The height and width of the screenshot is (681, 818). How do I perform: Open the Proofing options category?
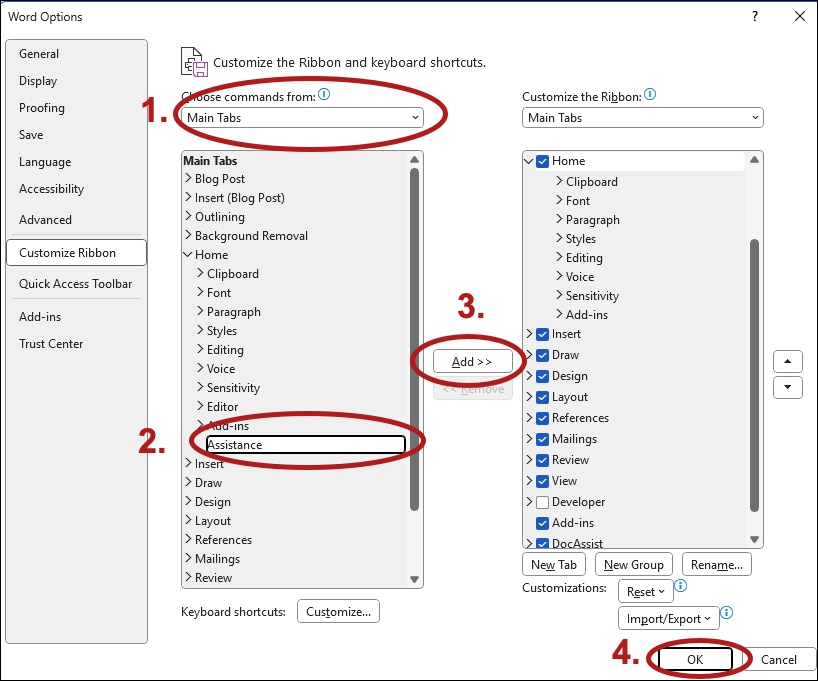pos(42,108)
